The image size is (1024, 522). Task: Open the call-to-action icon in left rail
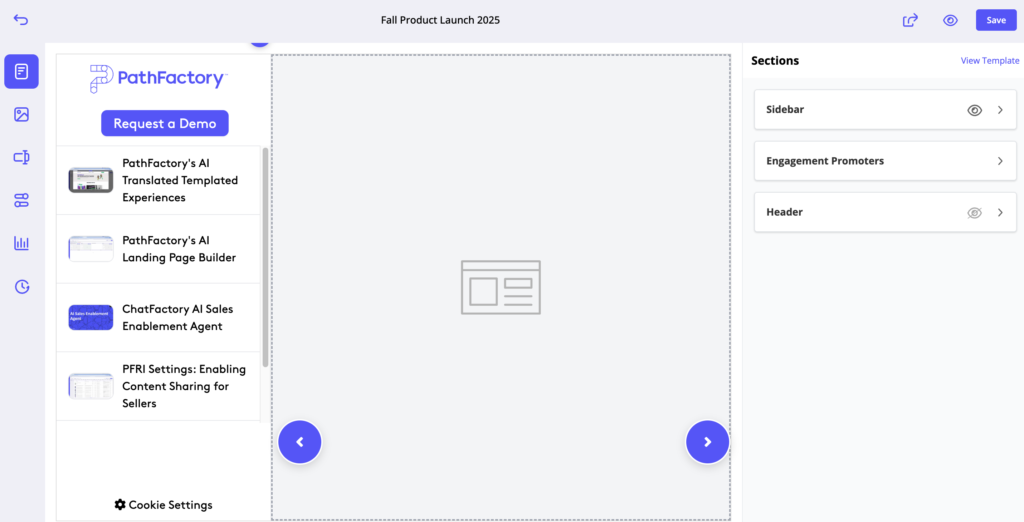pos(21,157)
